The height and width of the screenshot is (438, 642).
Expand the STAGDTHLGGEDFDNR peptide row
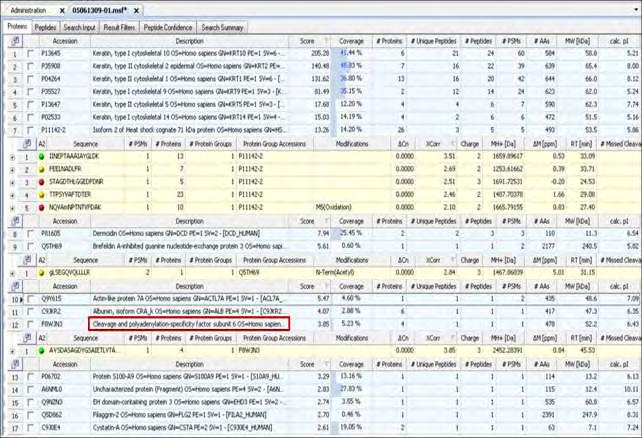(12, 182)
